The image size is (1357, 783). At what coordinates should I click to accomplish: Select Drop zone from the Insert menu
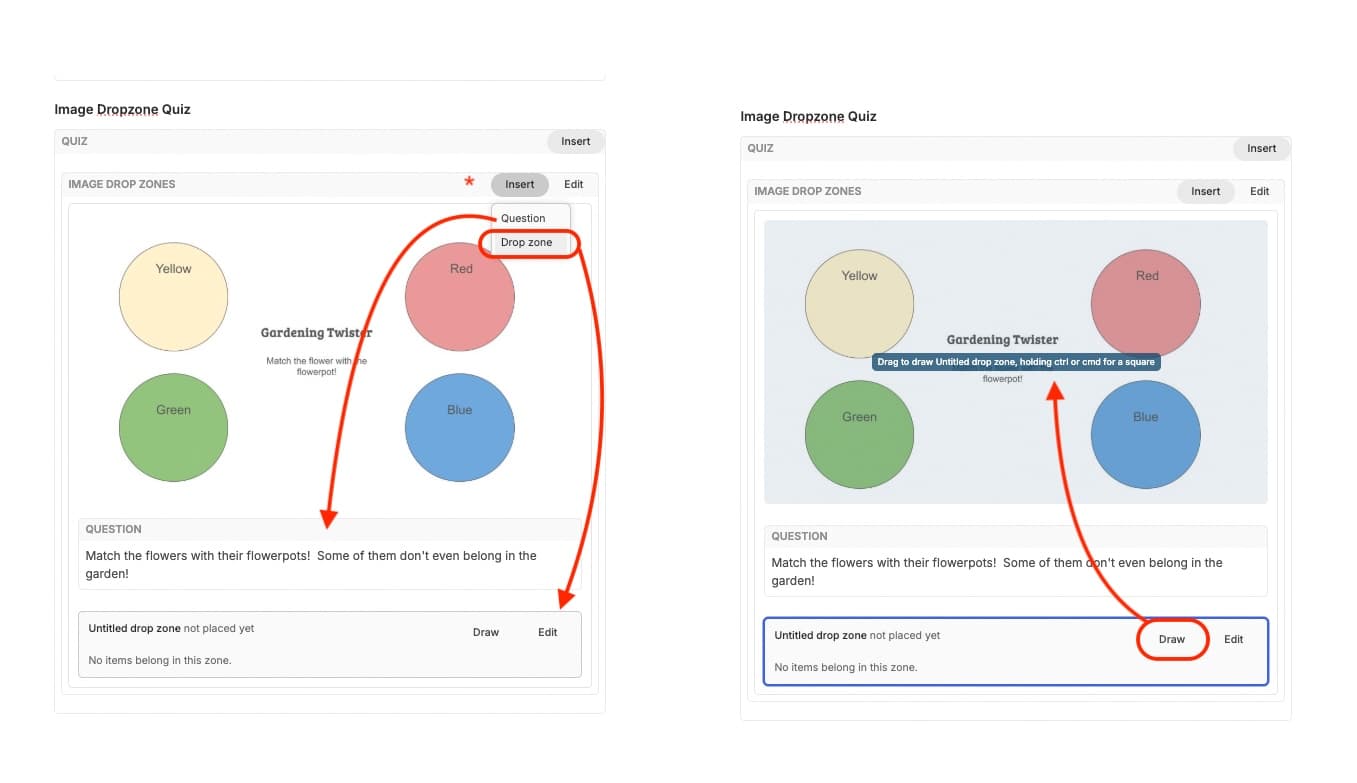click(527, 243)
